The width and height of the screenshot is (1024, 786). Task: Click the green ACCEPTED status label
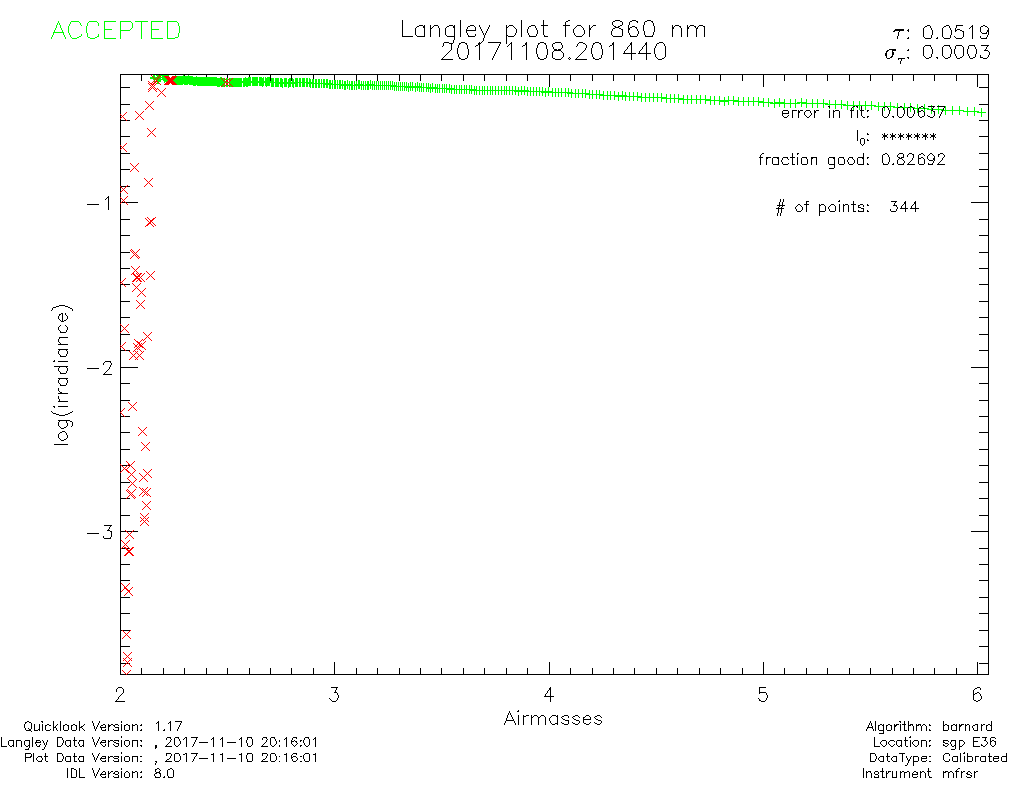[115, 31]
